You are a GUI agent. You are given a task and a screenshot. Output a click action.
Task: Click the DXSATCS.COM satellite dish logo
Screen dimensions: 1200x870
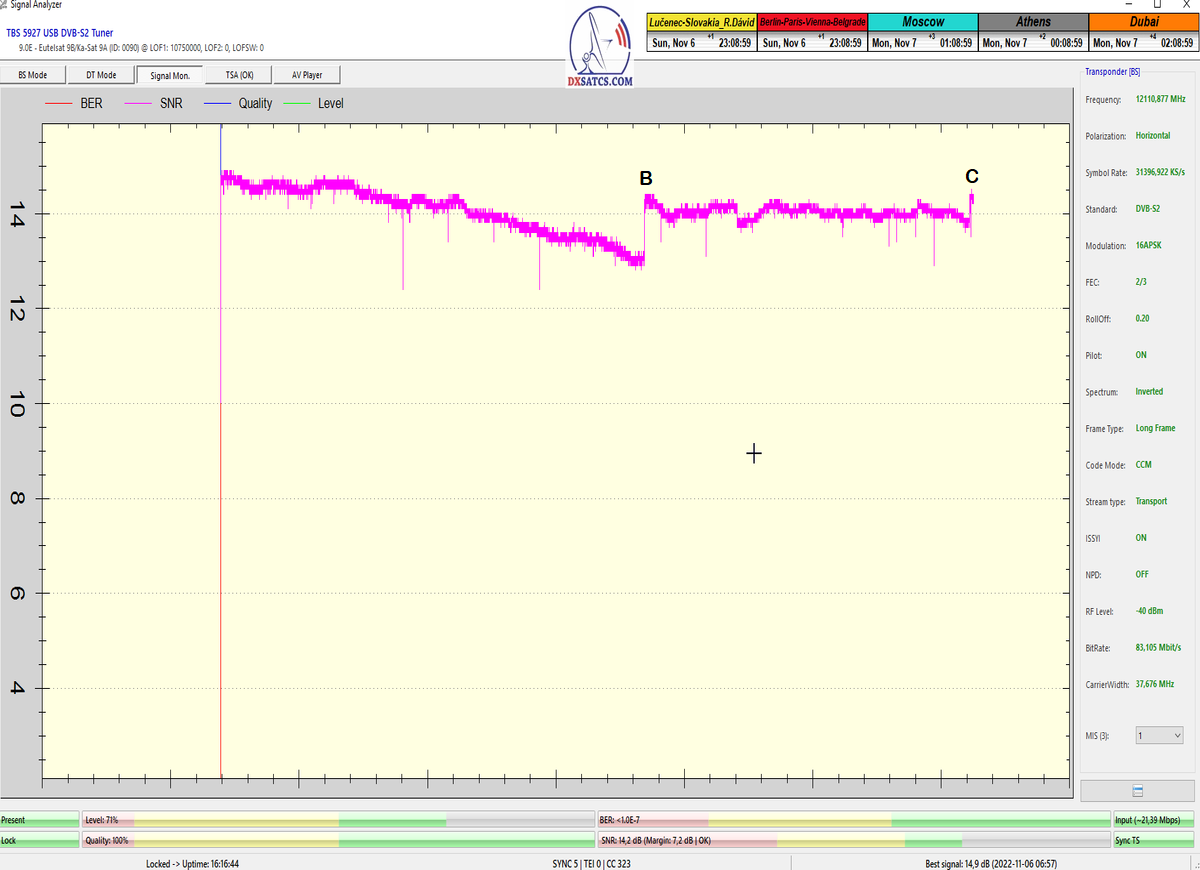[599, 47]
